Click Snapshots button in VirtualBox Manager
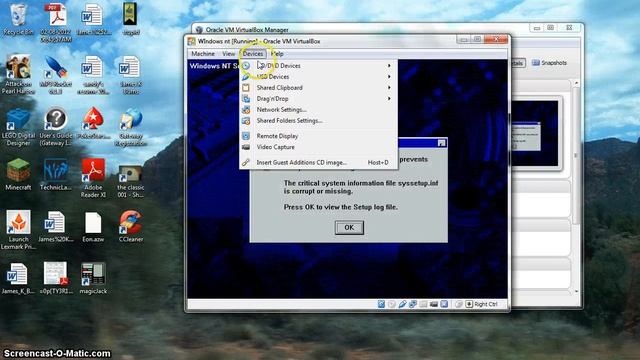The width and height of the screenshot is (640, 360). click(549, 63)
